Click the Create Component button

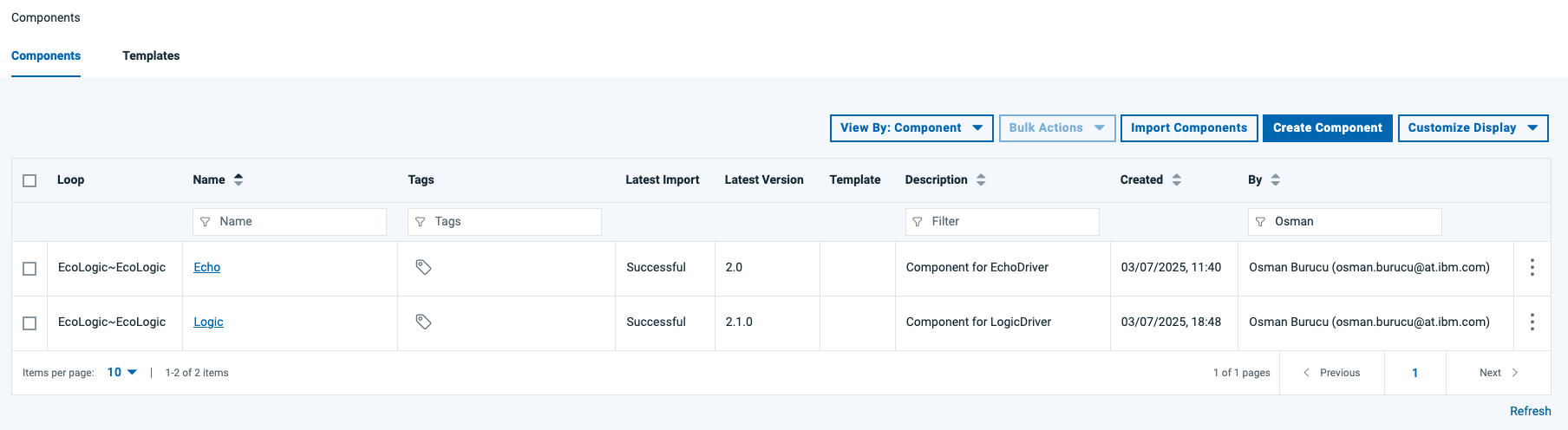click(x=1327, y=127)
